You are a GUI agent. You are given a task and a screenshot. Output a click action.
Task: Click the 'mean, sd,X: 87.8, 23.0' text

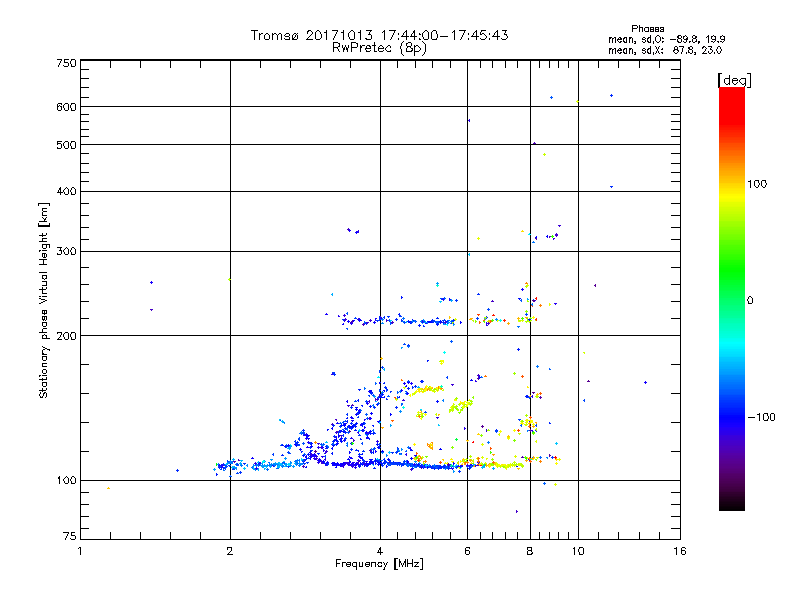(x=665, y=50)
